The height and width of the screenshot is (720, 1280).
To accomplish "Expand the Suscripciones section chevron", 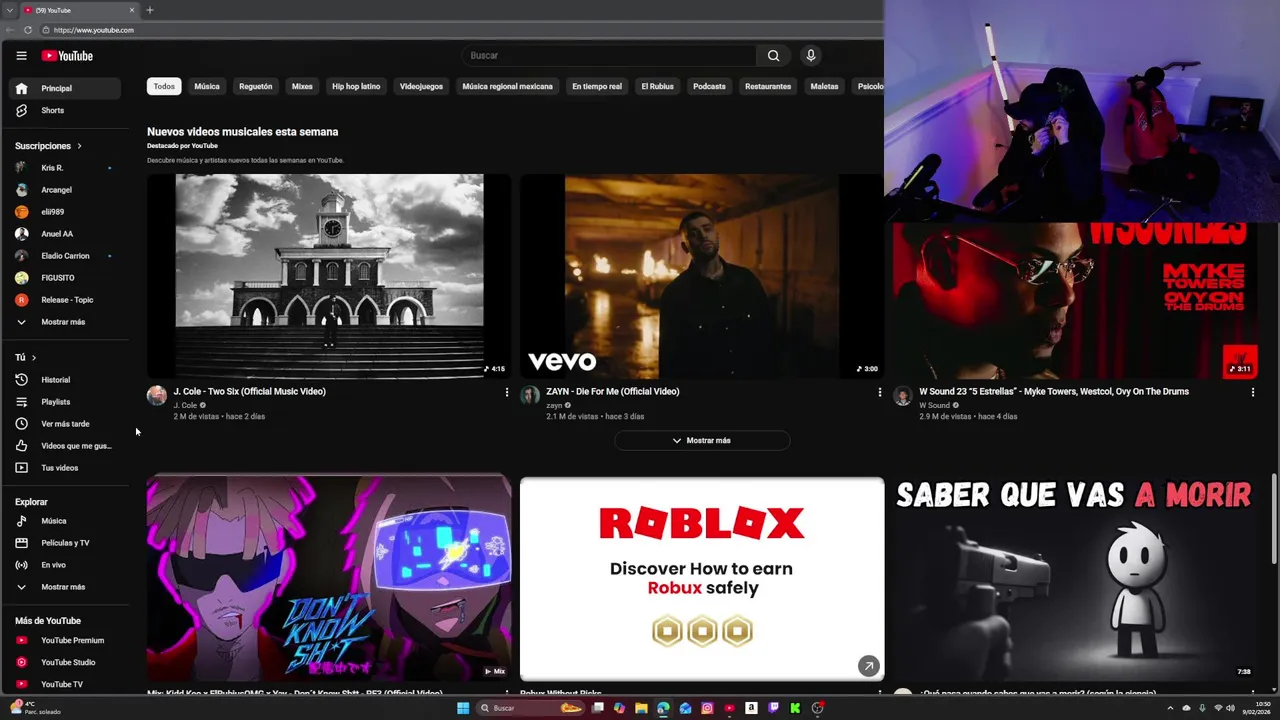I will [x=79, y=146].
